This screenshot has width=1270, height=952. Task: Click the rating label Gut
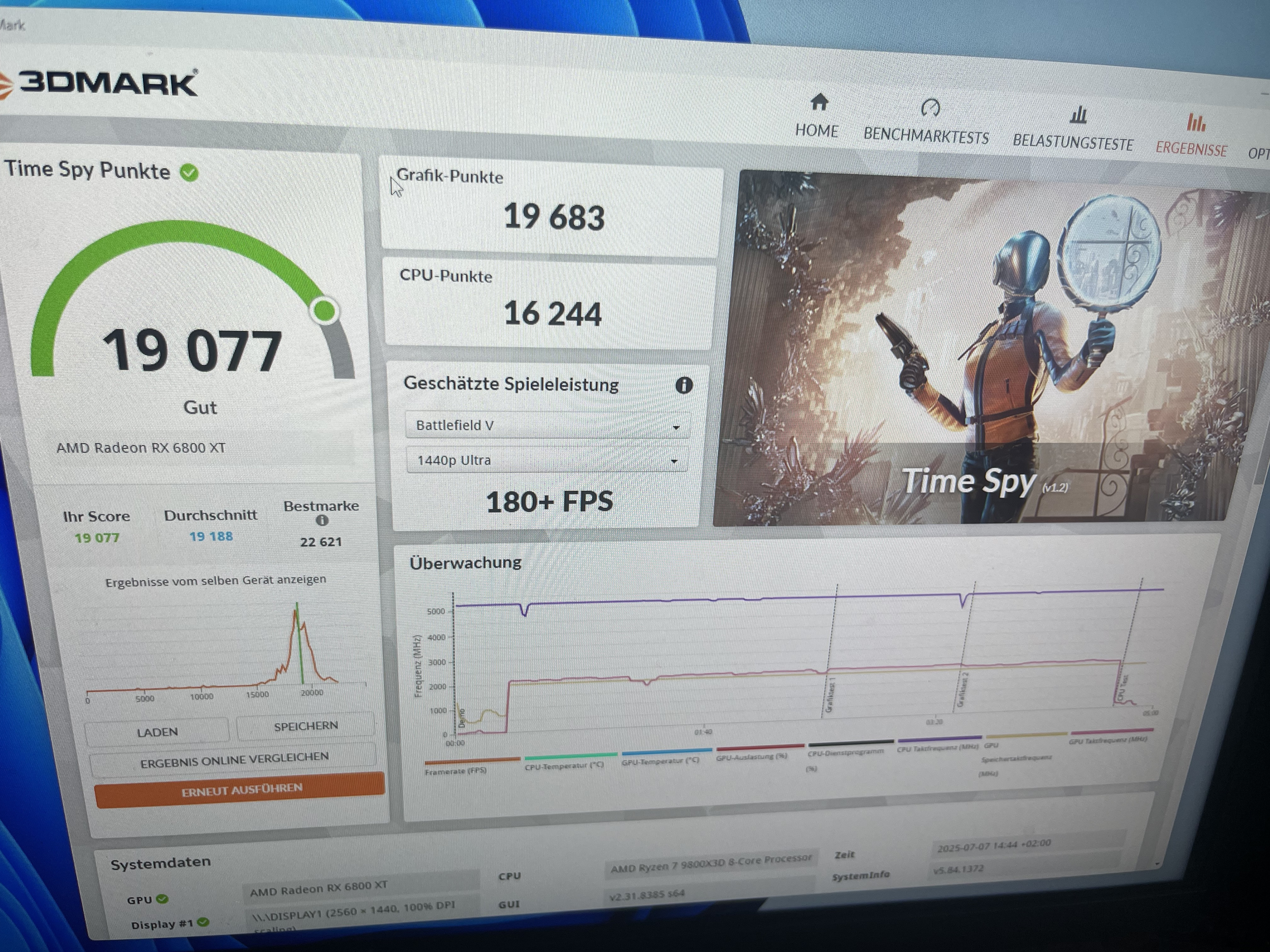point(200,407)
